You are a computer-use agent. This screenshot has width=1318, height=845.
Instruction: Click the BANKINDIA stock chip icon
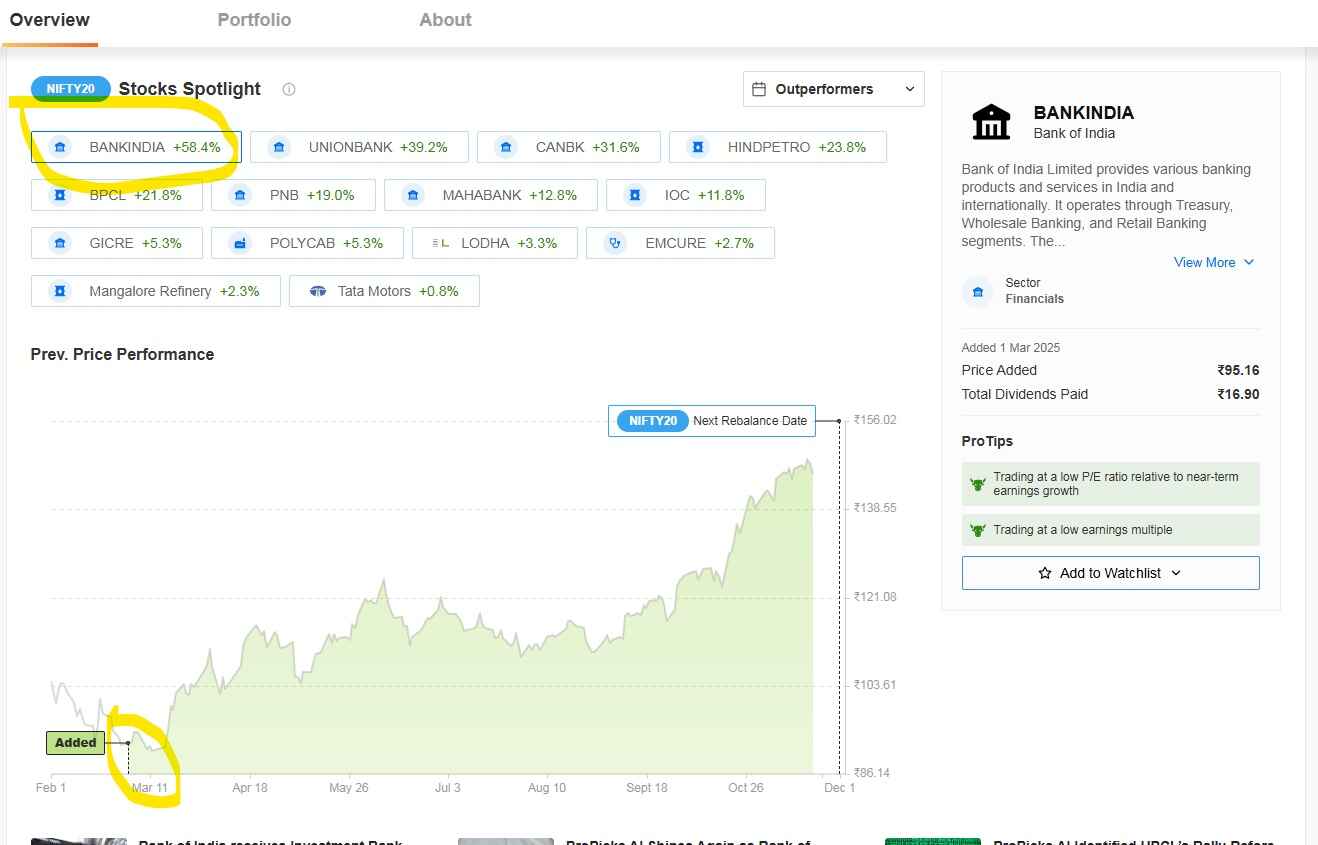click(60, 146)
